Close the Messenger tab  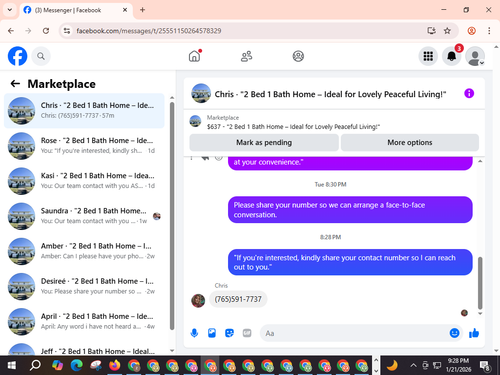pos(125,10)
